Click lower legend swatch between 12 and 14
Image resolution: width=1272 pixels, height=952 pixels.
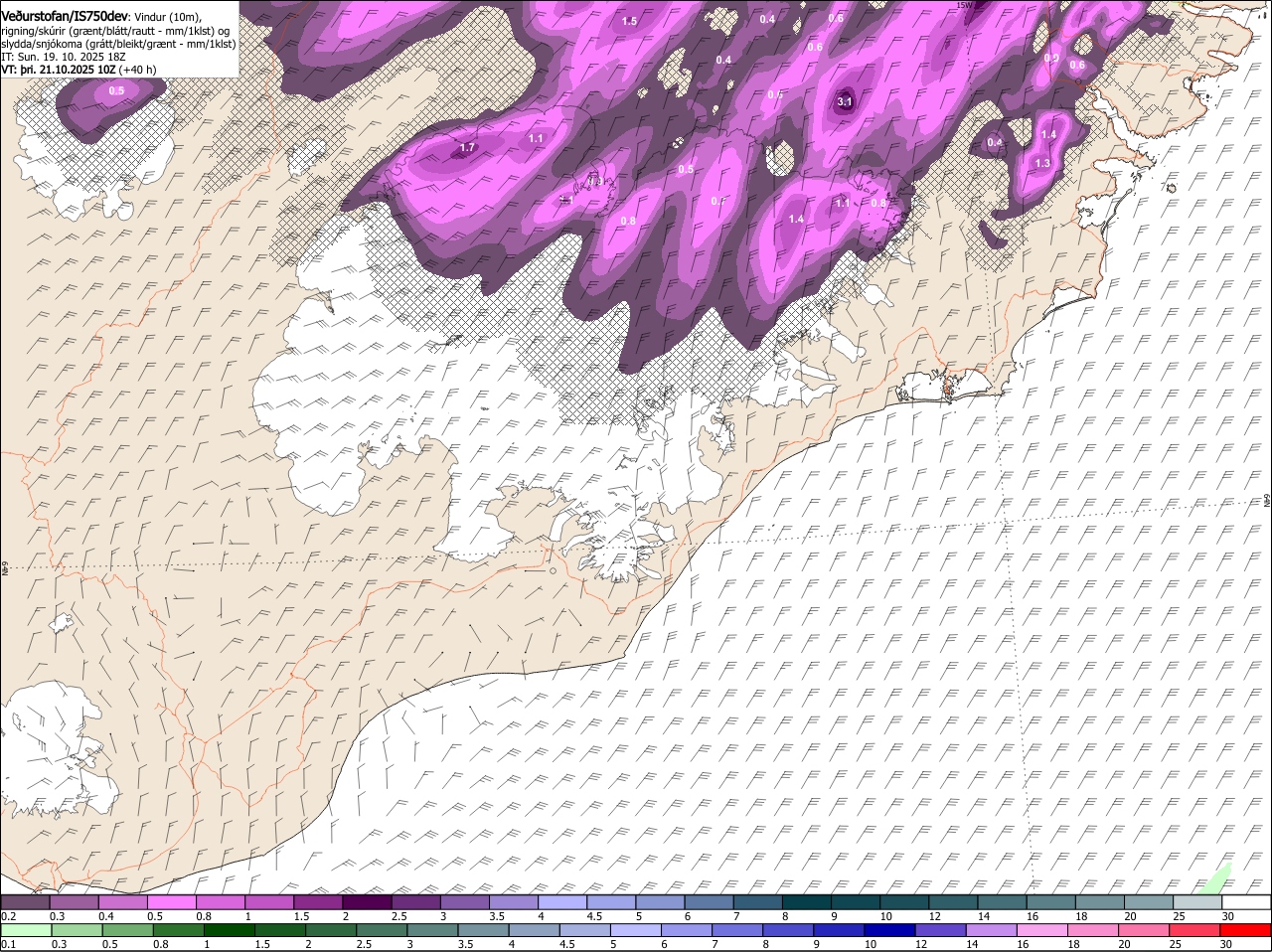point(940,929)
